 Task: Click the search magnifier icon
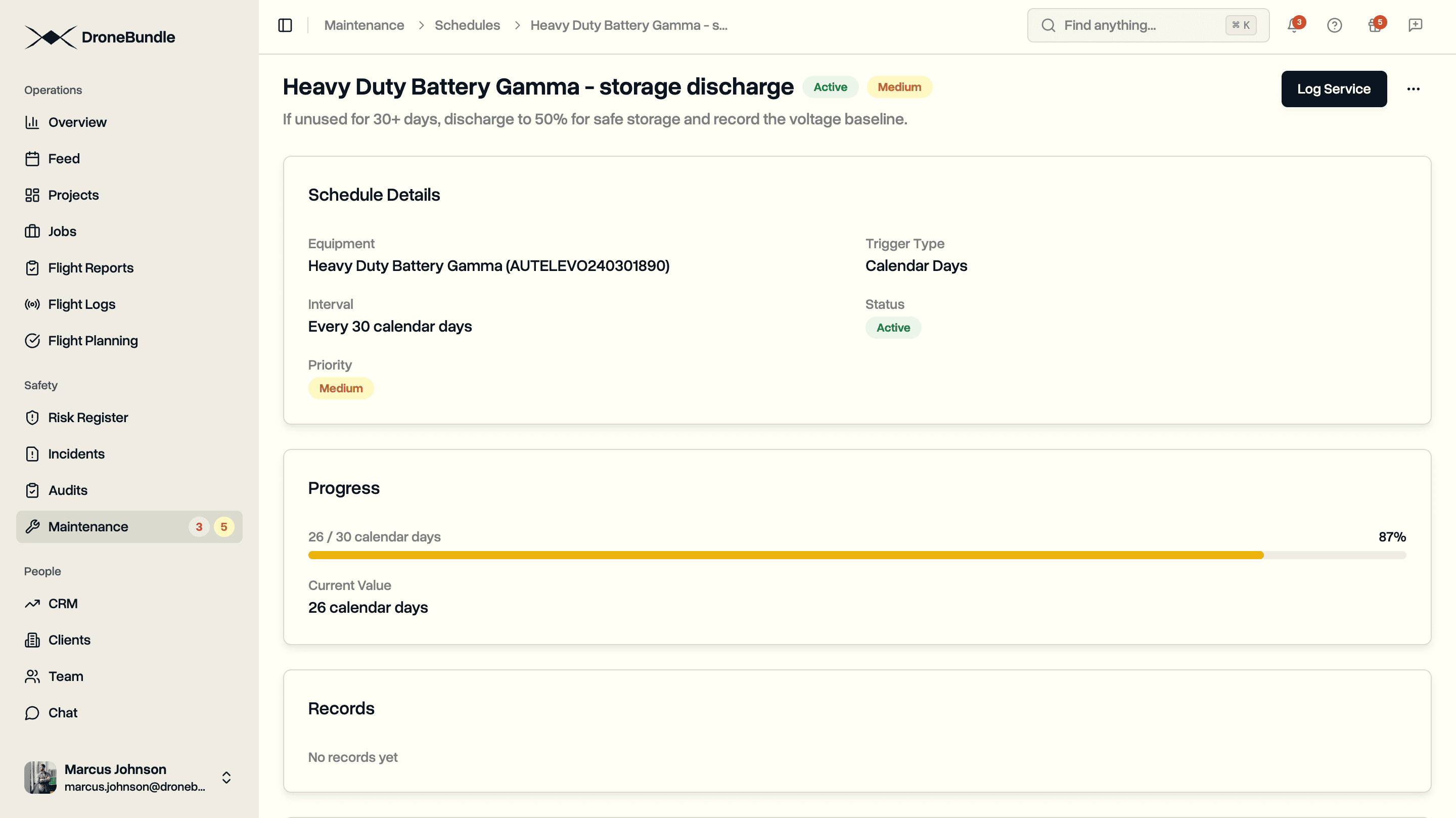pos(1049,25)
